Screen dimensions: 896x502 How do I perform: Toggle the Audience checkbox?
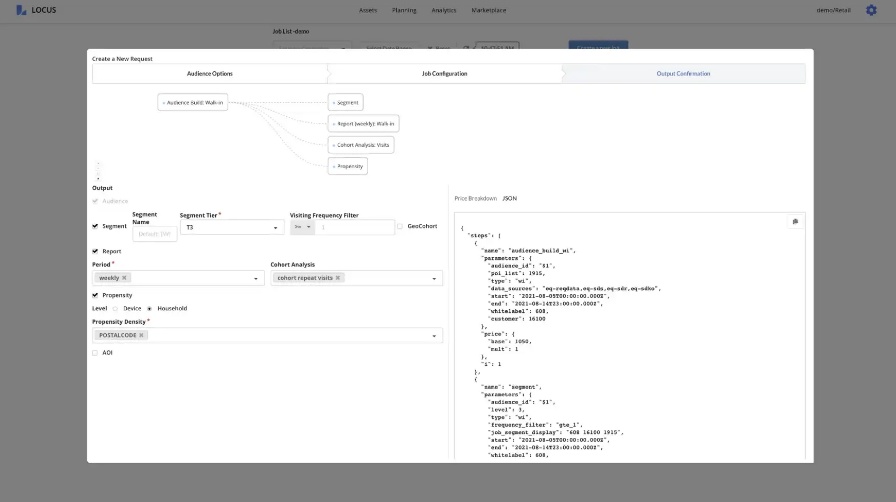point(95,201)
